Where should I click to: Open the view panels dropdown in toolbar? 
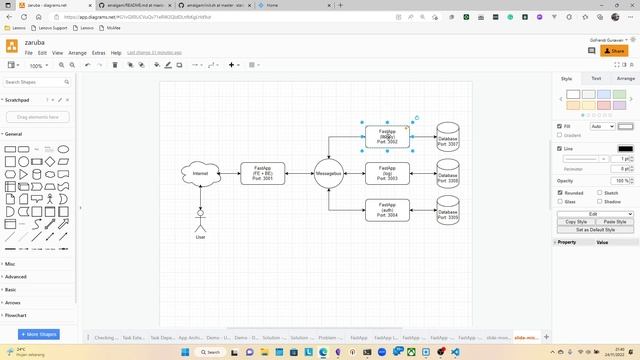[x=13, y=65]
